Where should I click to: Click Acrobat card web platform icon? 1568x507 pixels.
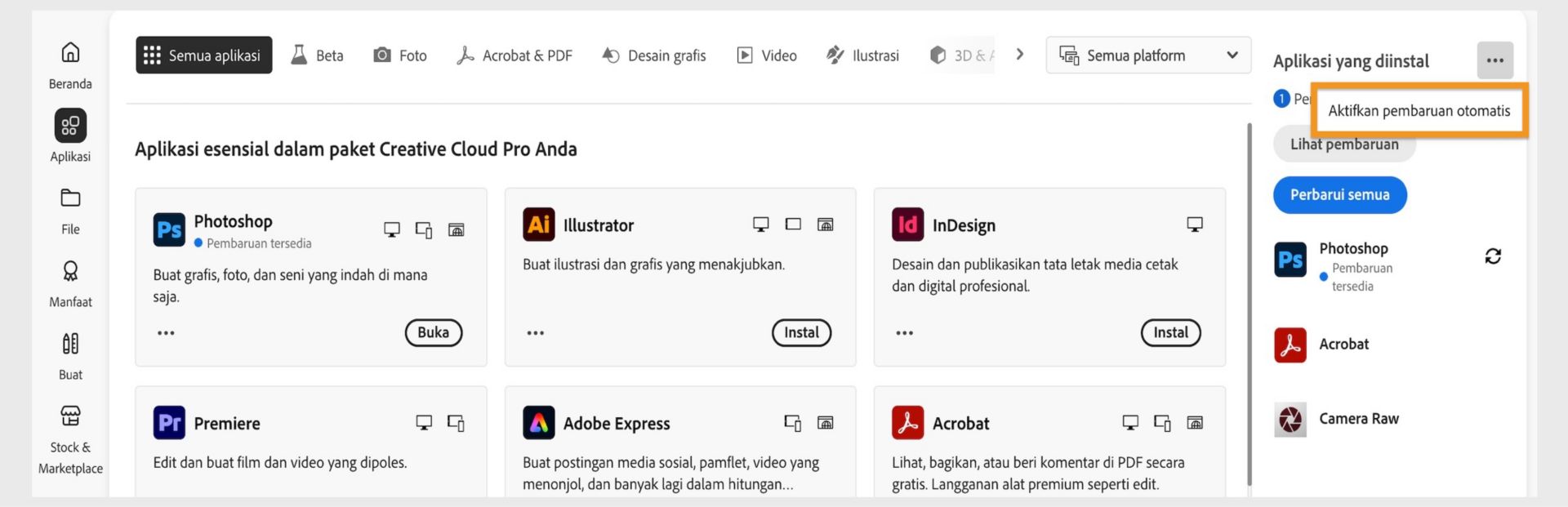(1195, 422)
